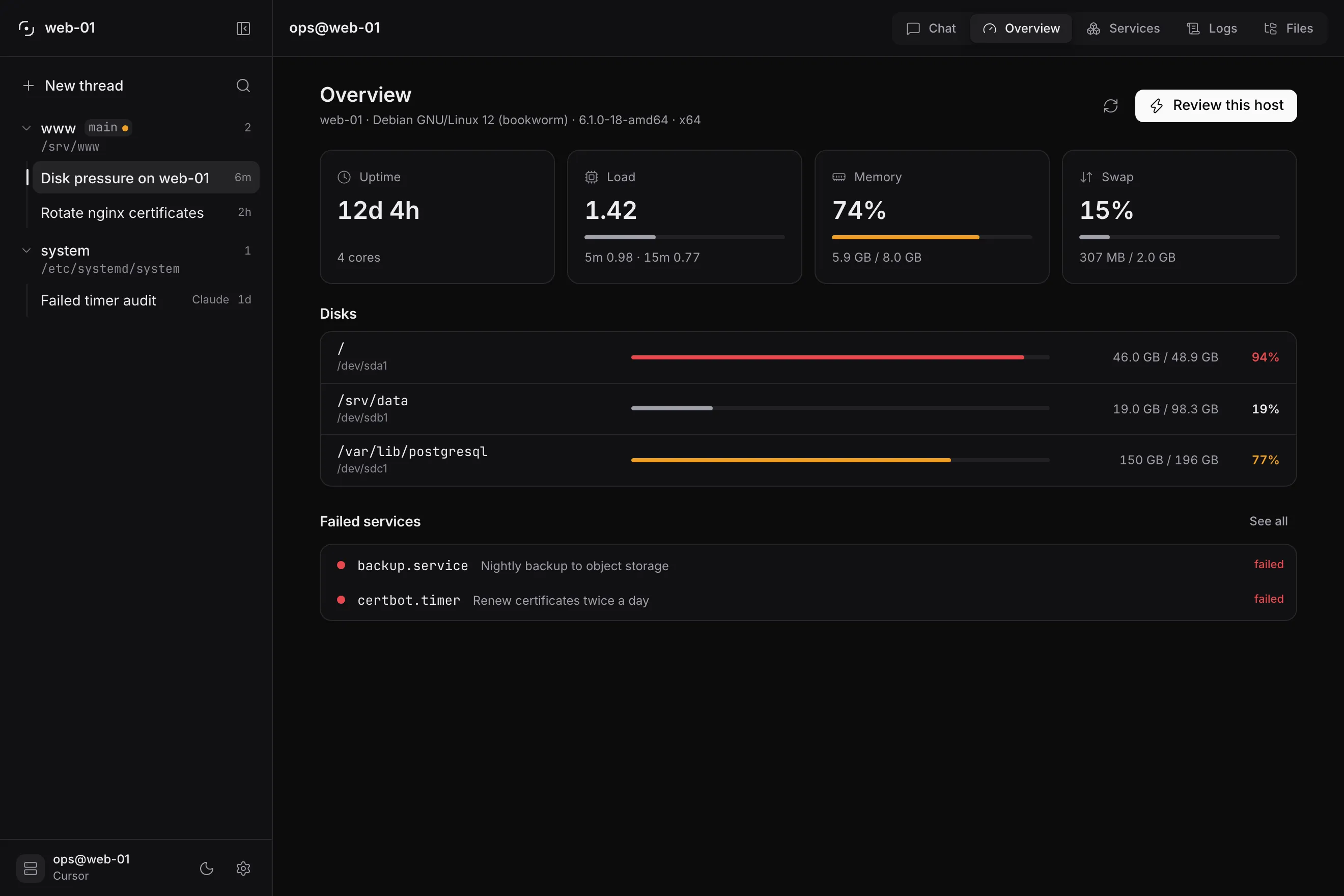This screenshot has height=896, width=1344.
Task: Click the CPU icon on the Load card
Action: tap(592, 177)
